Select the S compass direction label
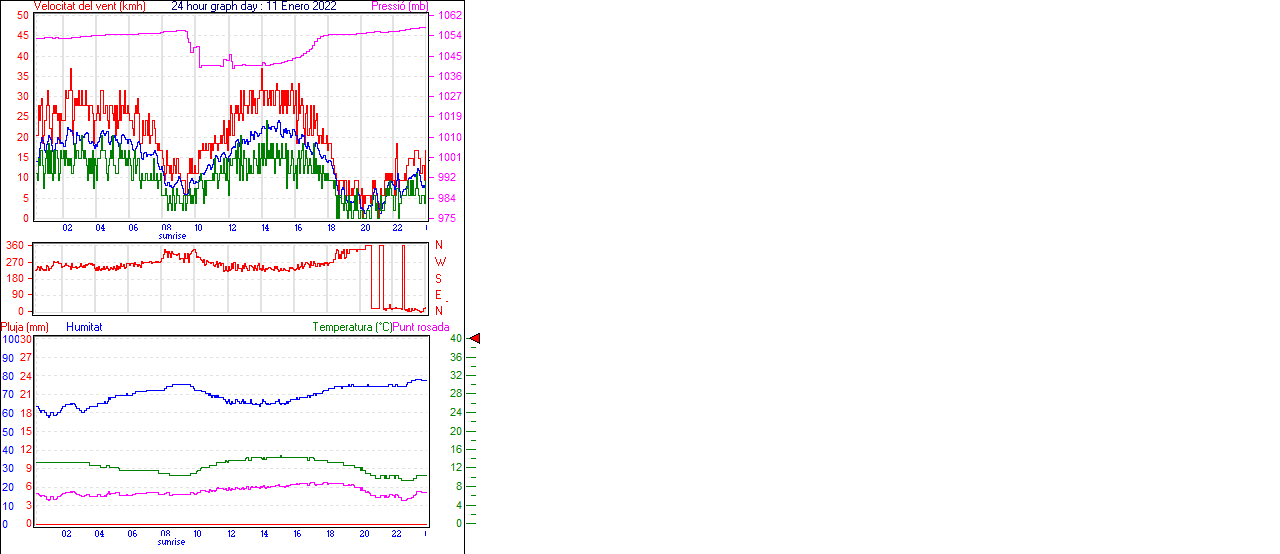The image size is (1280, 554). tap(439, 278)
